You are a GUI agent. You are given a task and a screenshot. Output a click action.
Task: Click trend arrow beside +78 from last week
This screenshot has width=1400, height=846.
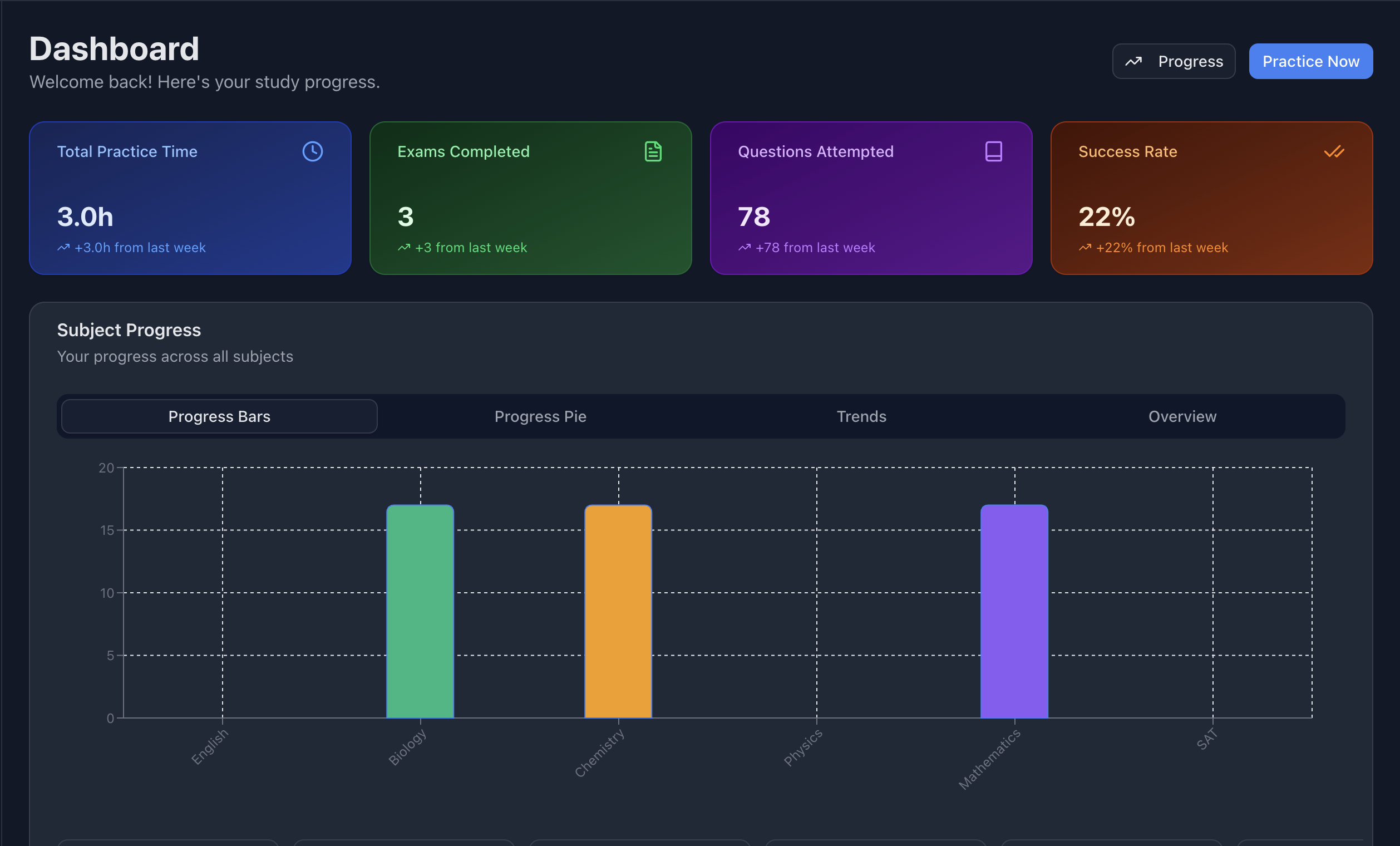click(745, 248)
